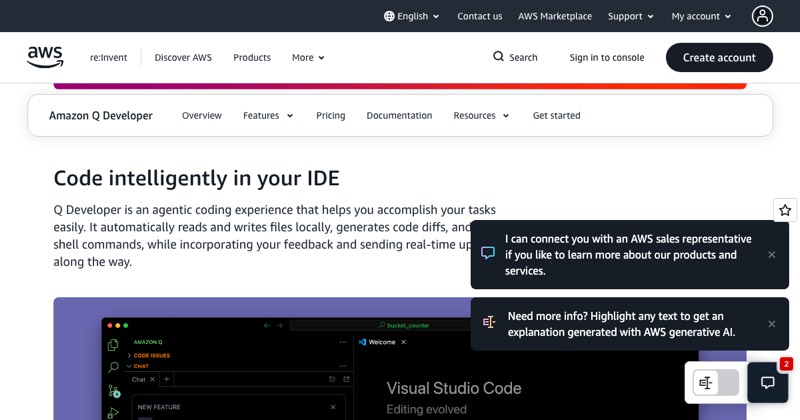Open Products menu
Viewport: 800px width, 420px height.
coord(252,58)
